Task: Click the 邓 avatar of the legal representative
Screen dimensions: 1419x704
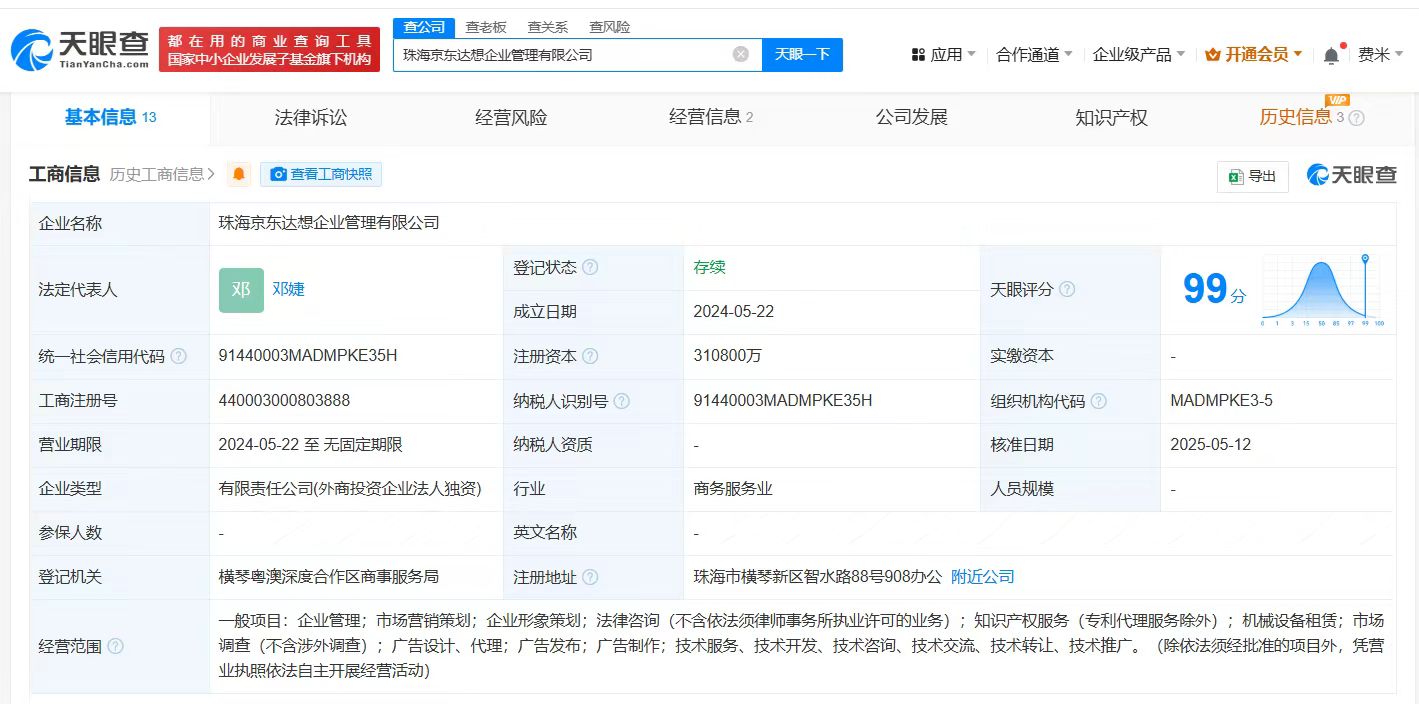Action: (x=241, y=290)
